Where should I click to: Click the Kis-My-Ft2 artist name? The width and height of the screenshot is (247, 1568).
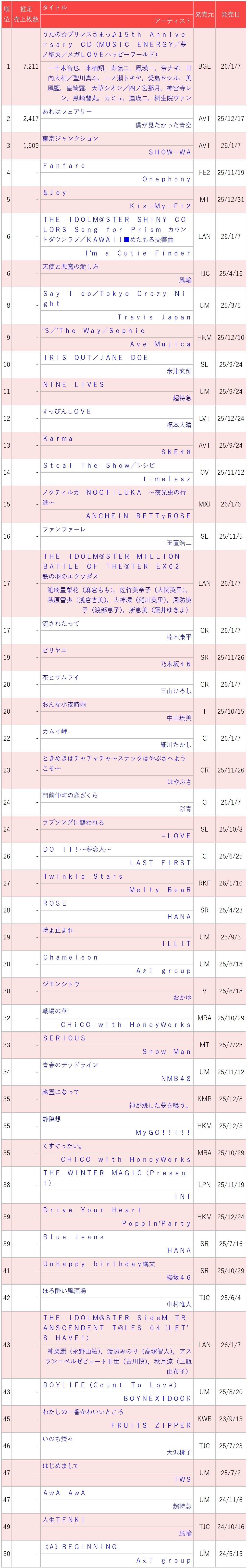point(160,206)
